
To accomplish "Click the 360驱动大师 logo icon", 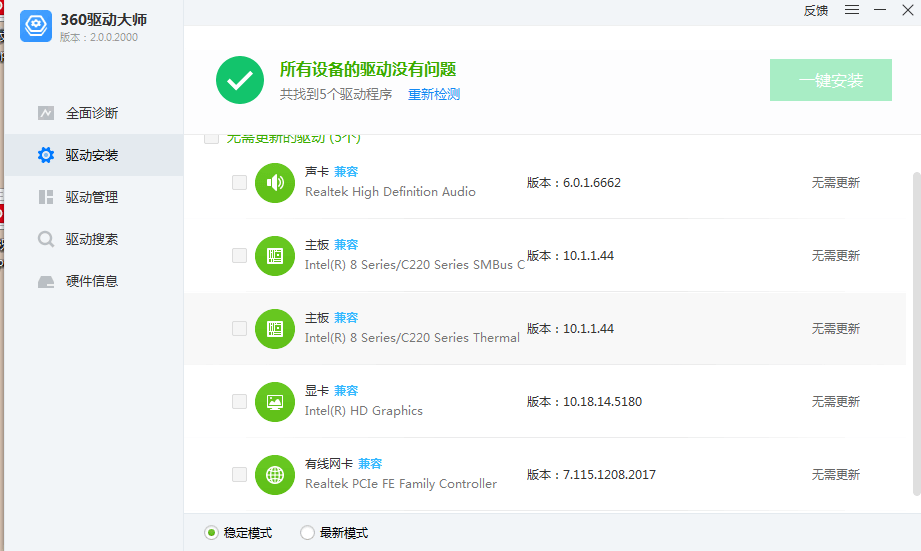I will [x=36, y=26].
